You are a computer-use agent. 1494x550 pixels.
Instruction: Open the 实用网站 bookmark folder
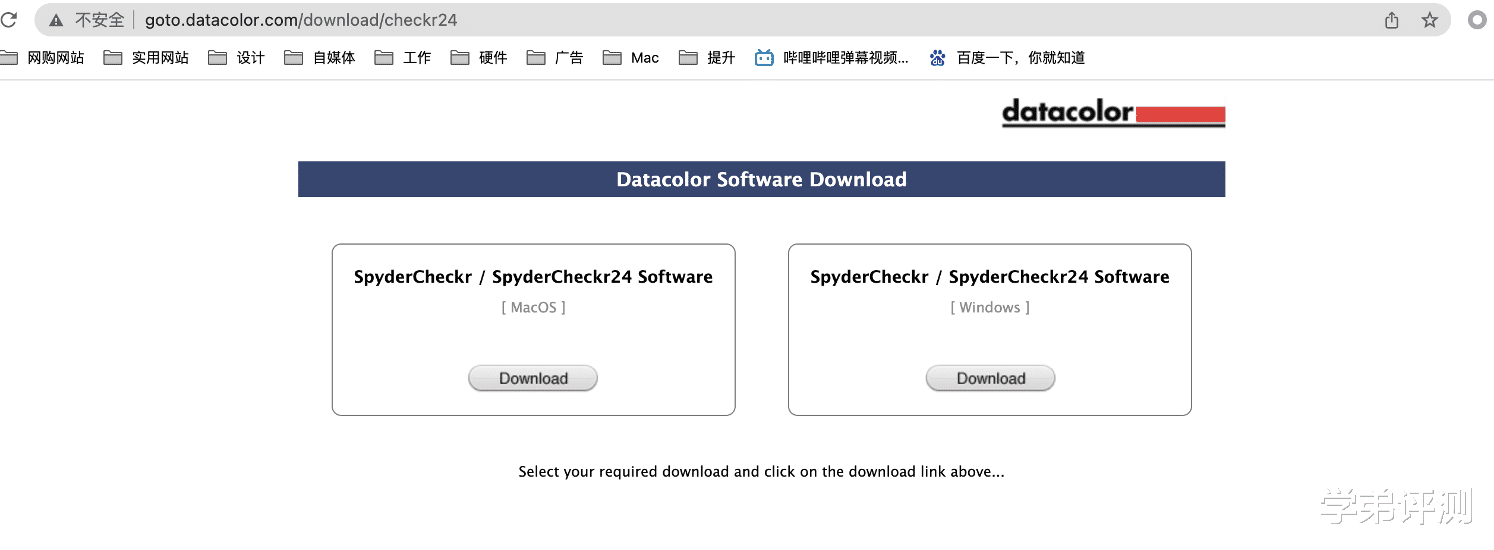click(x=147, y=58)
